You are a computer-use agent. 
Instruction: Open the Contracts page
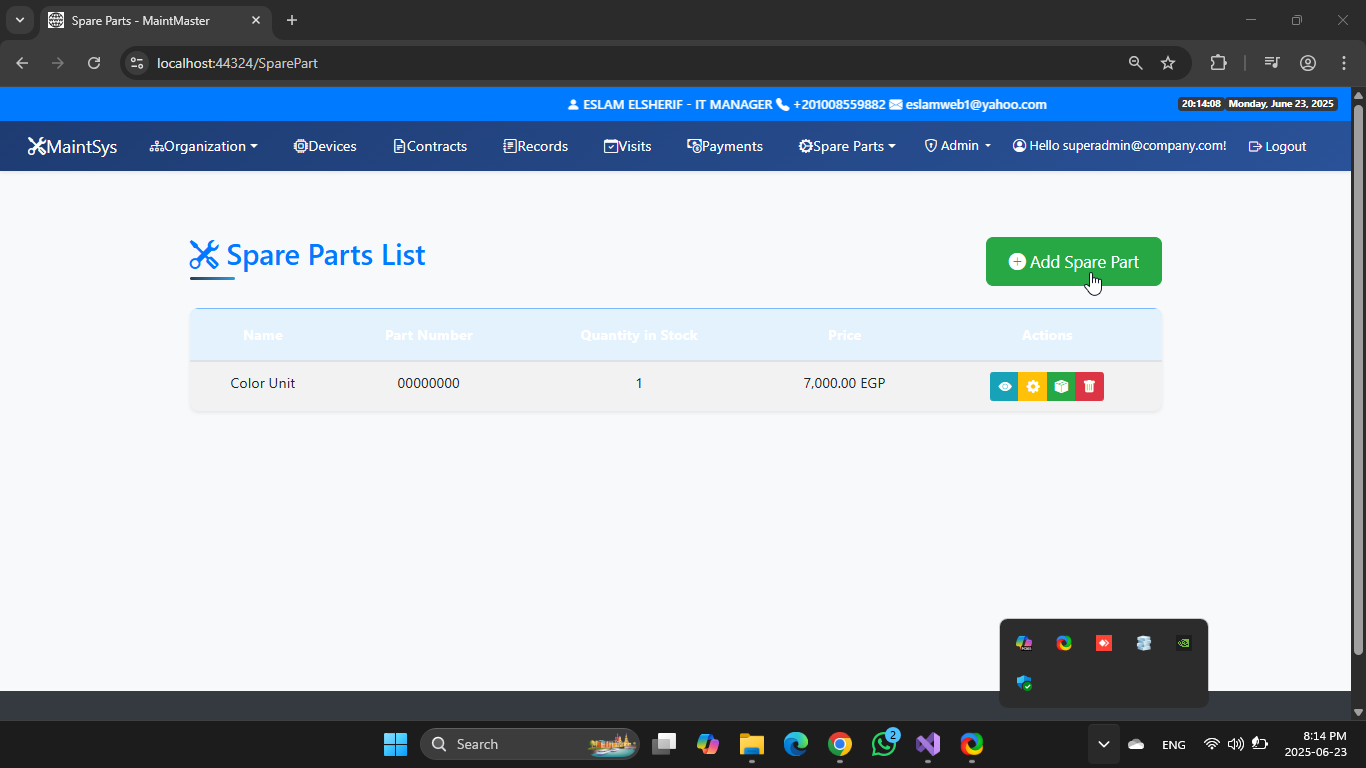pos(430,146)
